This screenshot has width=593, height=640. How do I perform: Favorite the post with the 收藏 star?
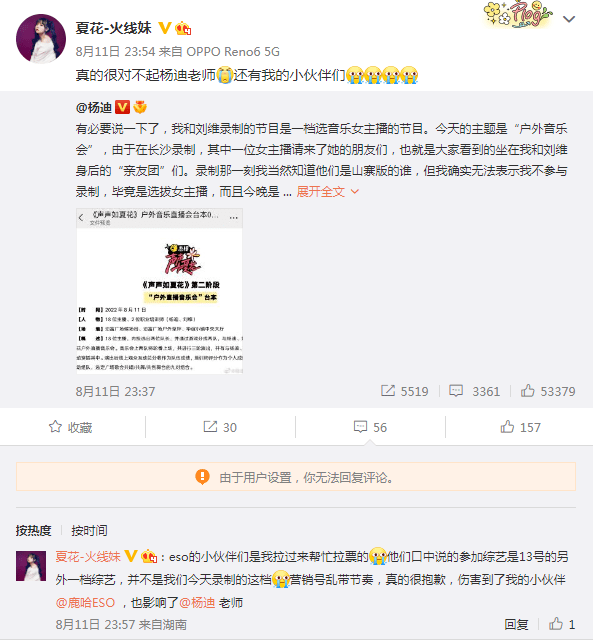71,427
